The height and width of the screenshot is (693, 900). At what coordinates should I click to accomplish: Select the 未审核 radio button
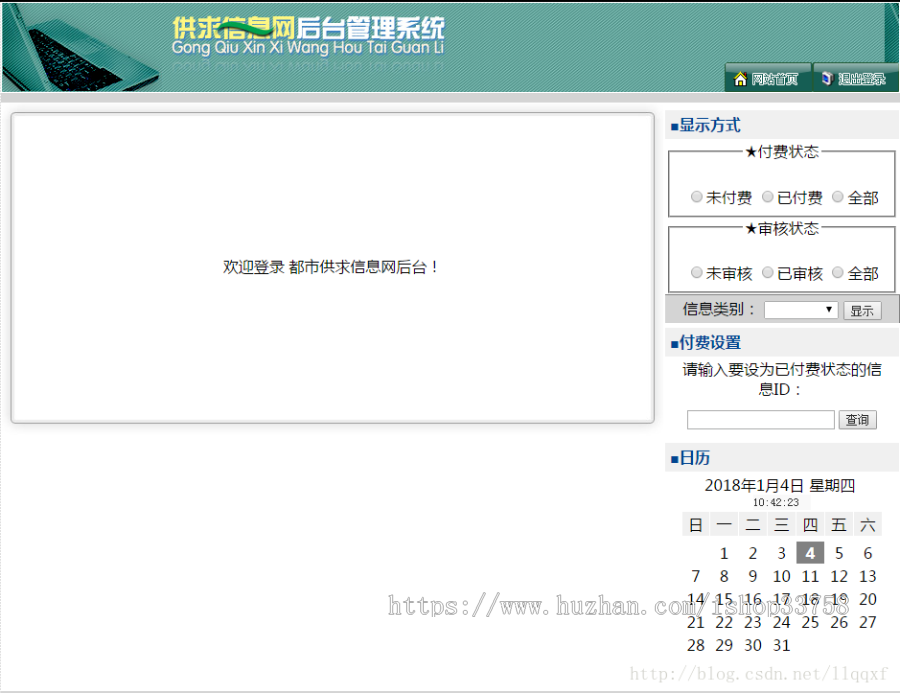[696, 272]
